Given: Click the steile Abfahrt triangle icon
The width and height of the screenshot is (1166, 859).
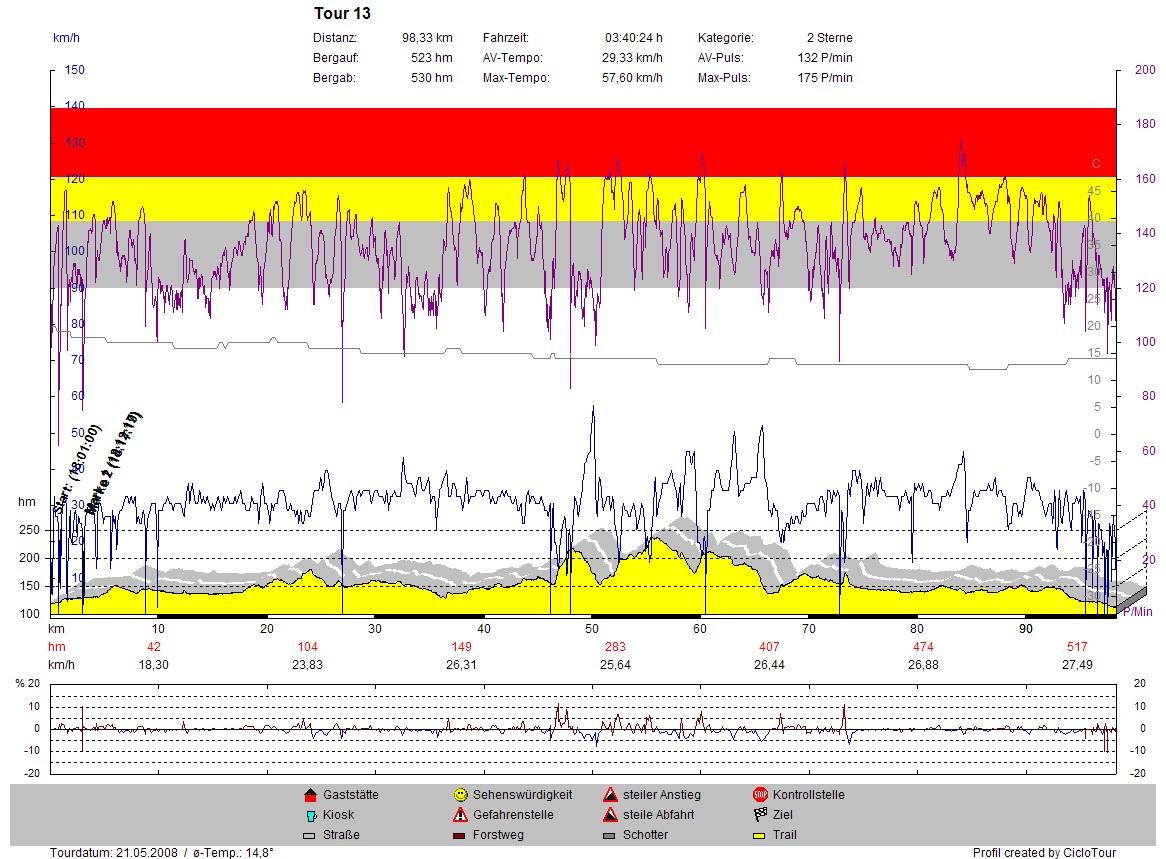Looking at the screenshot, I should coord(609,815).
